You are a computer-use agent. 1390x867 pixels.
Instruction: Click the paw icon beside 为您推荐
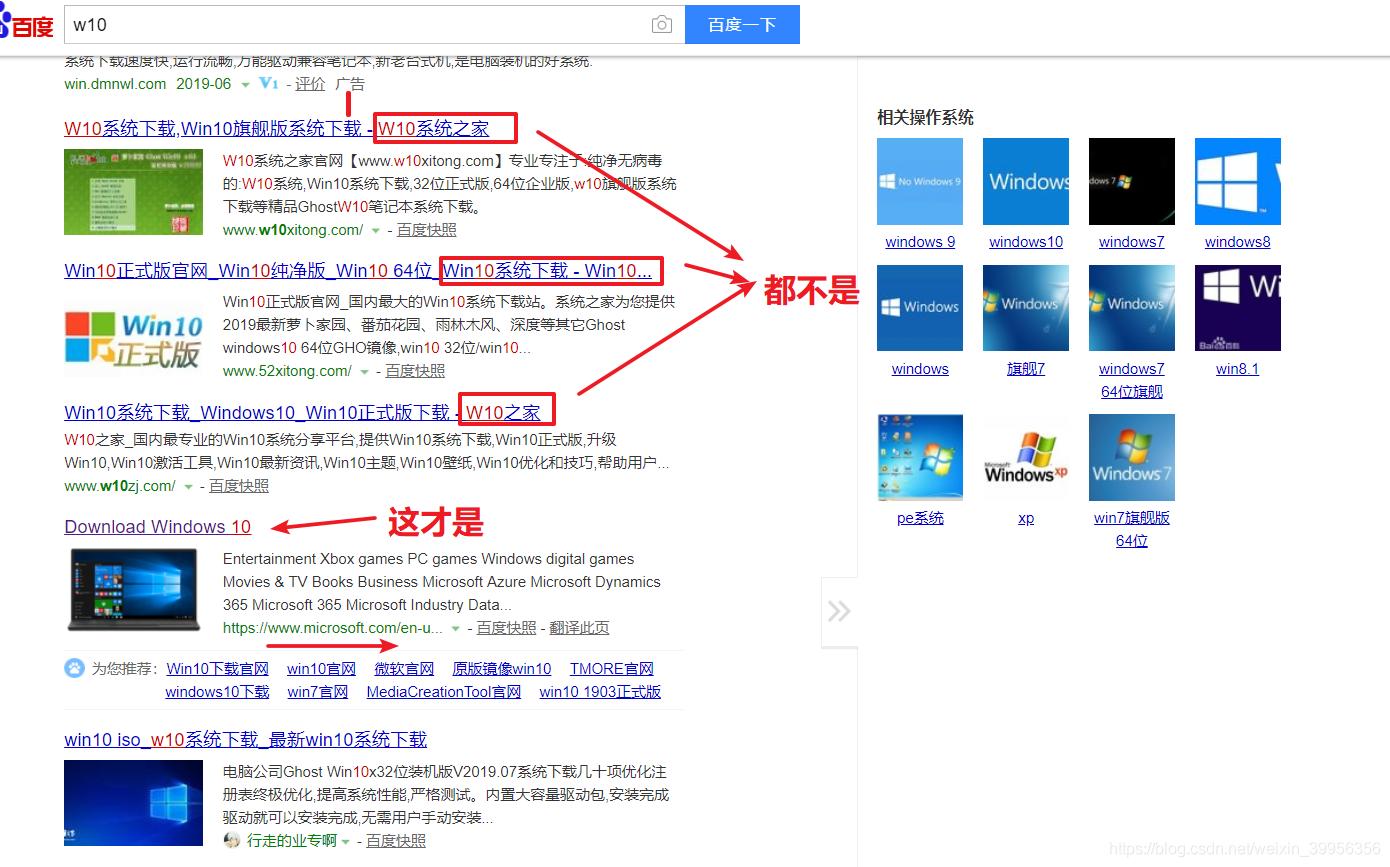tap(74, 668)
